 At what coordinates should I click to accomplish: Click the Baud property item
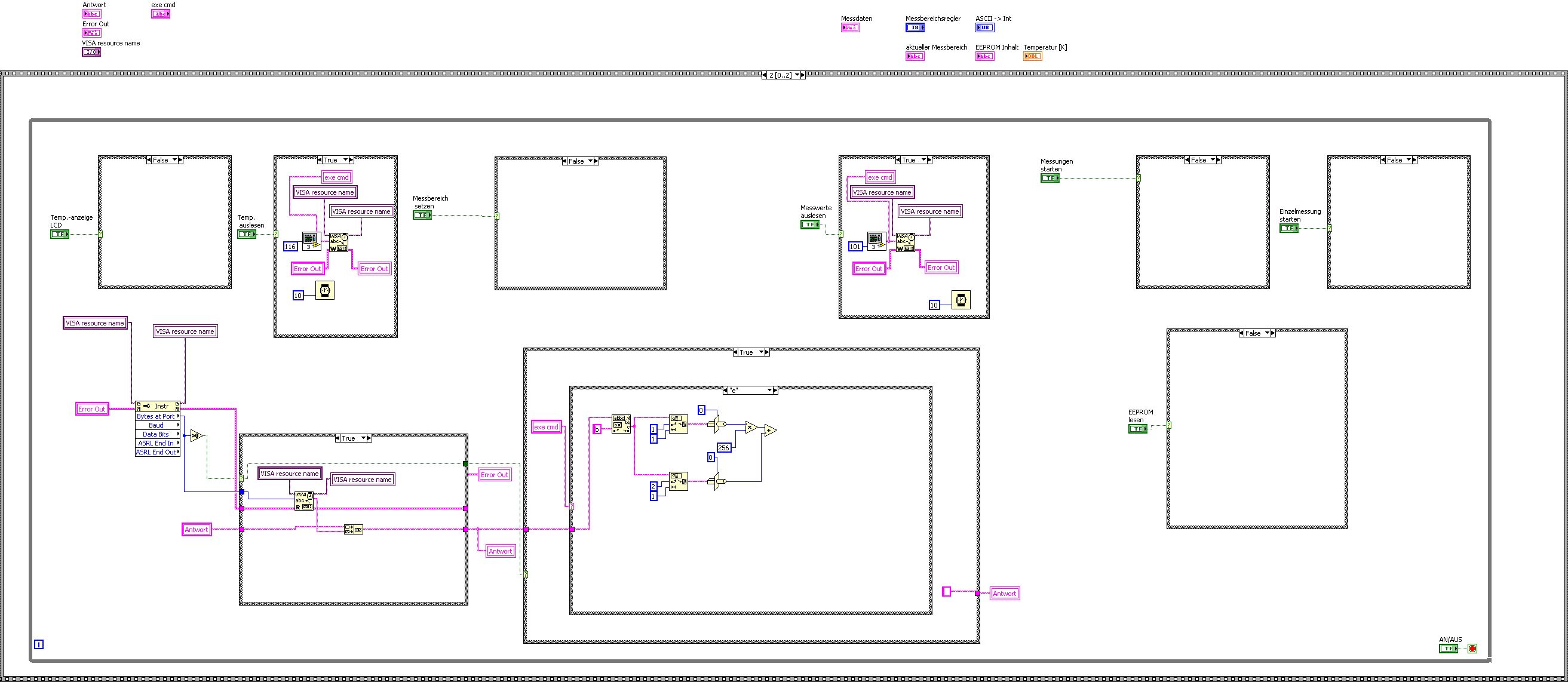pos(157,425)
